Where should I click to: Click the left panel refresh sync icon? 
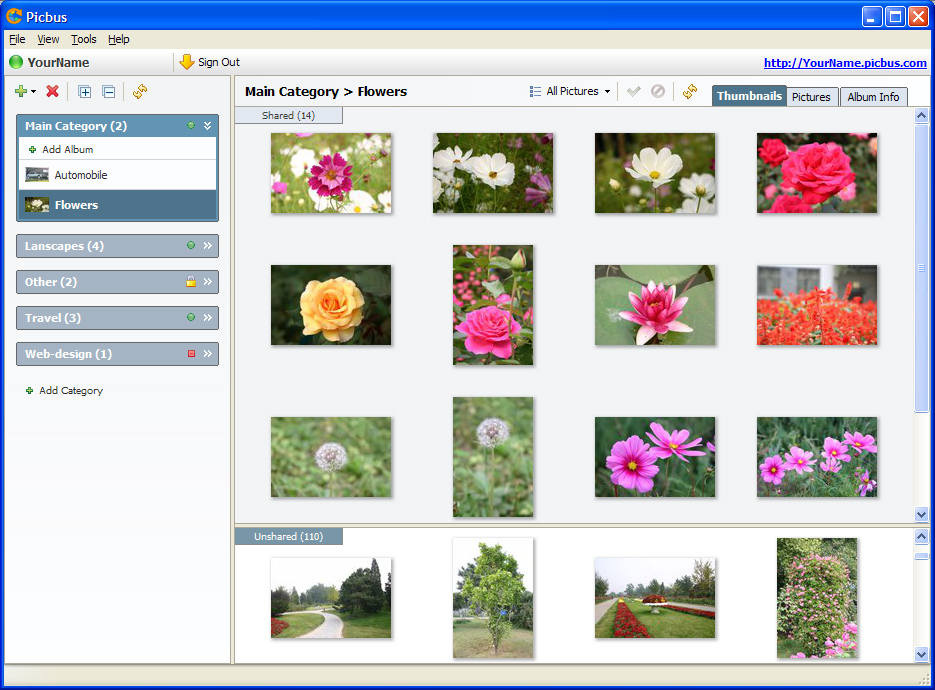[x=140, y=91]
